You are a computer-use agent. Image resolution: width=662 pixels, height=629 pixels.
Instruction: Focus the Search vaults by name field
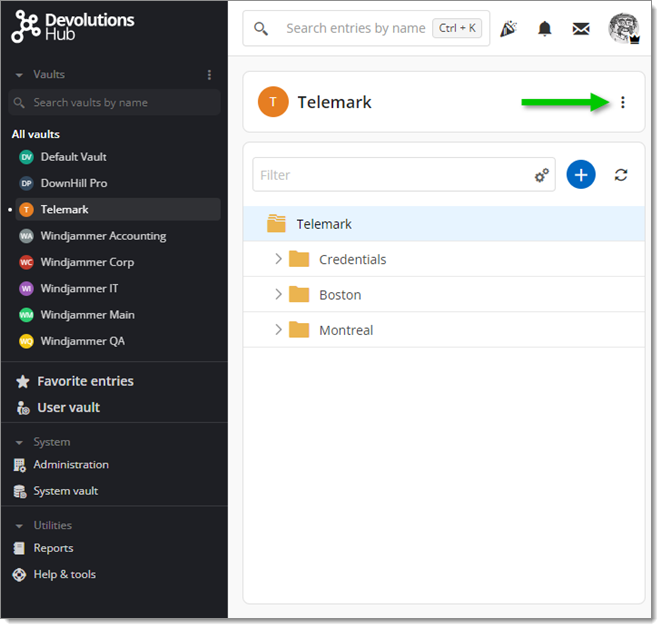point(114,103)
